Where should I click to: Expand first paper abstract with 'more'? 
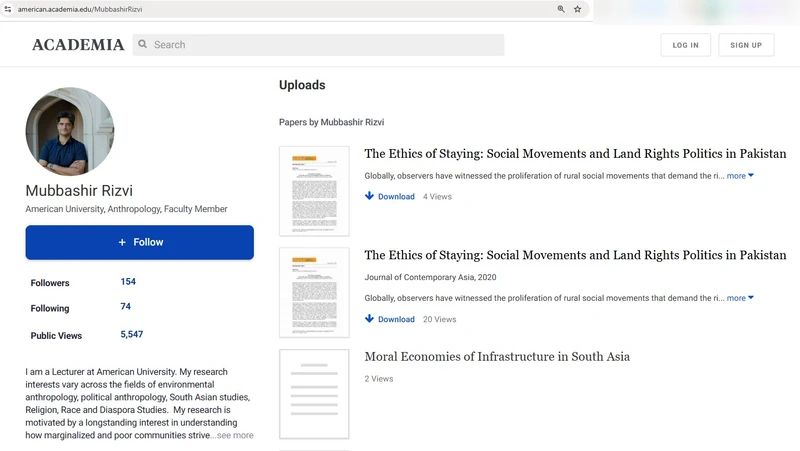pos(739,176)
